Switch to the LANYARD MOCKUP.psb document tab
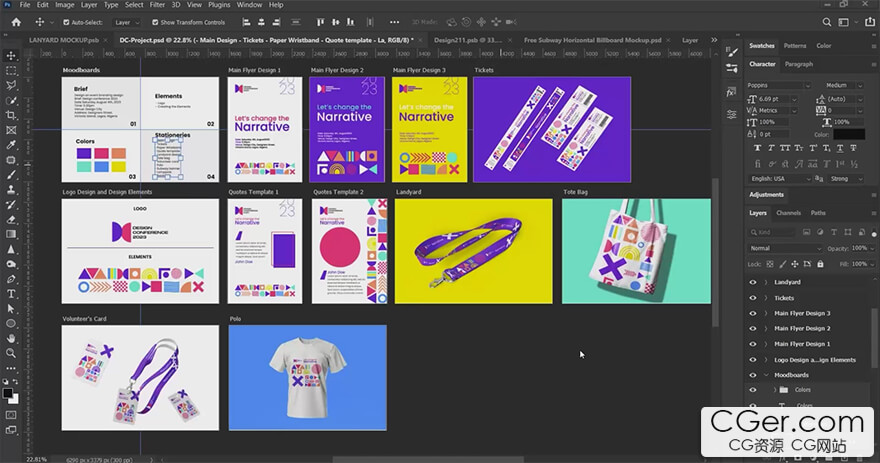The image size is (880, 463). click(x=64, y=40)
